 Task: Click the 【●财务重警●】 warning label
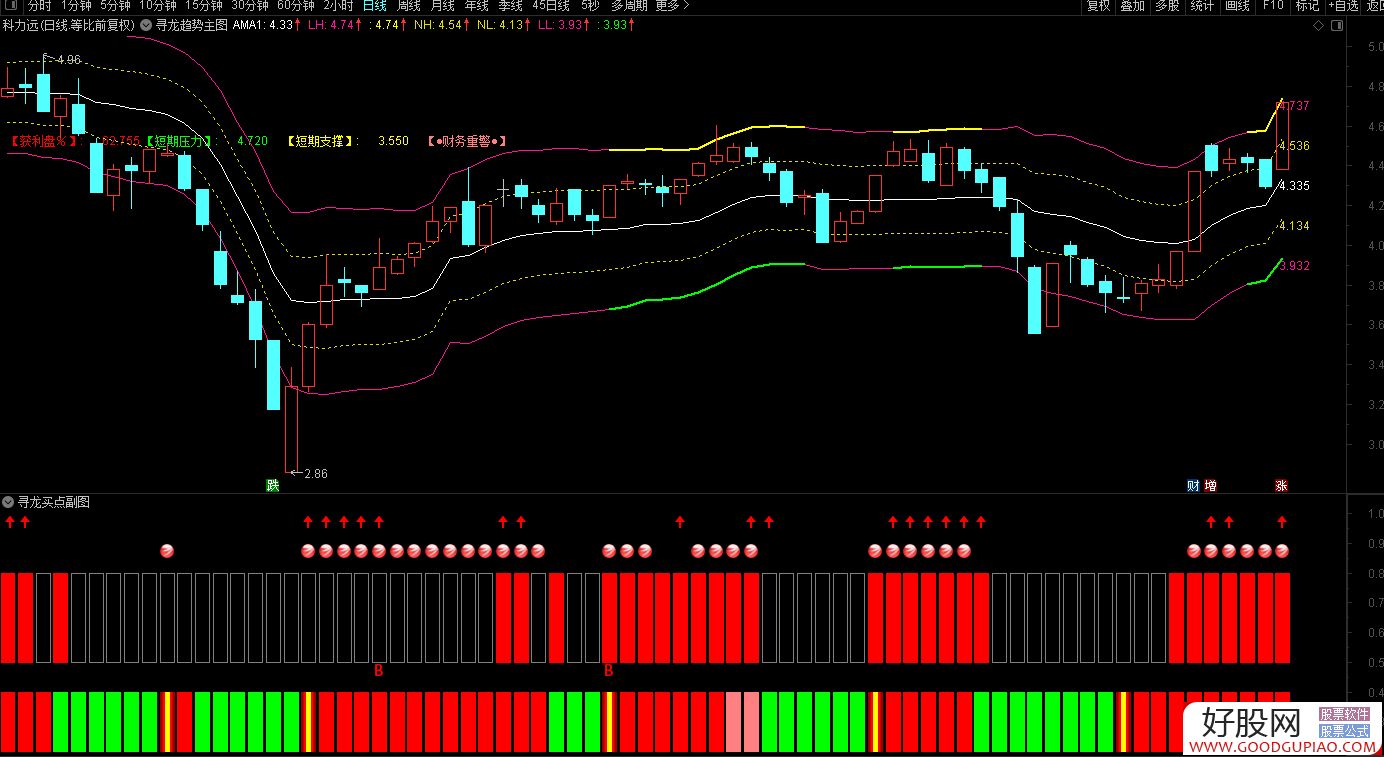pos(467,141)
